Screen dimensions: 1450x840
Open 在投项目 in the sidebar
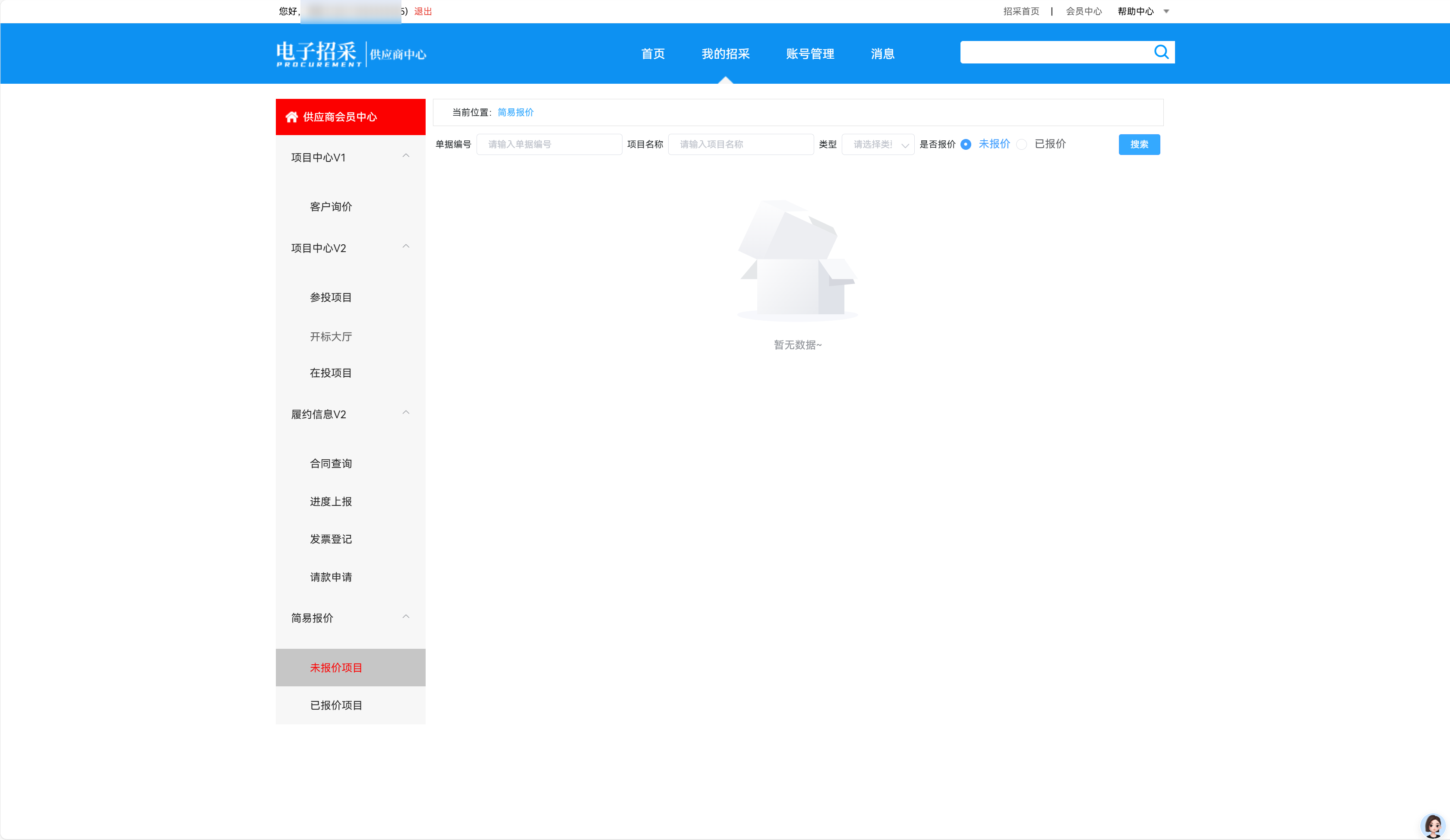[x=331, y=373]
